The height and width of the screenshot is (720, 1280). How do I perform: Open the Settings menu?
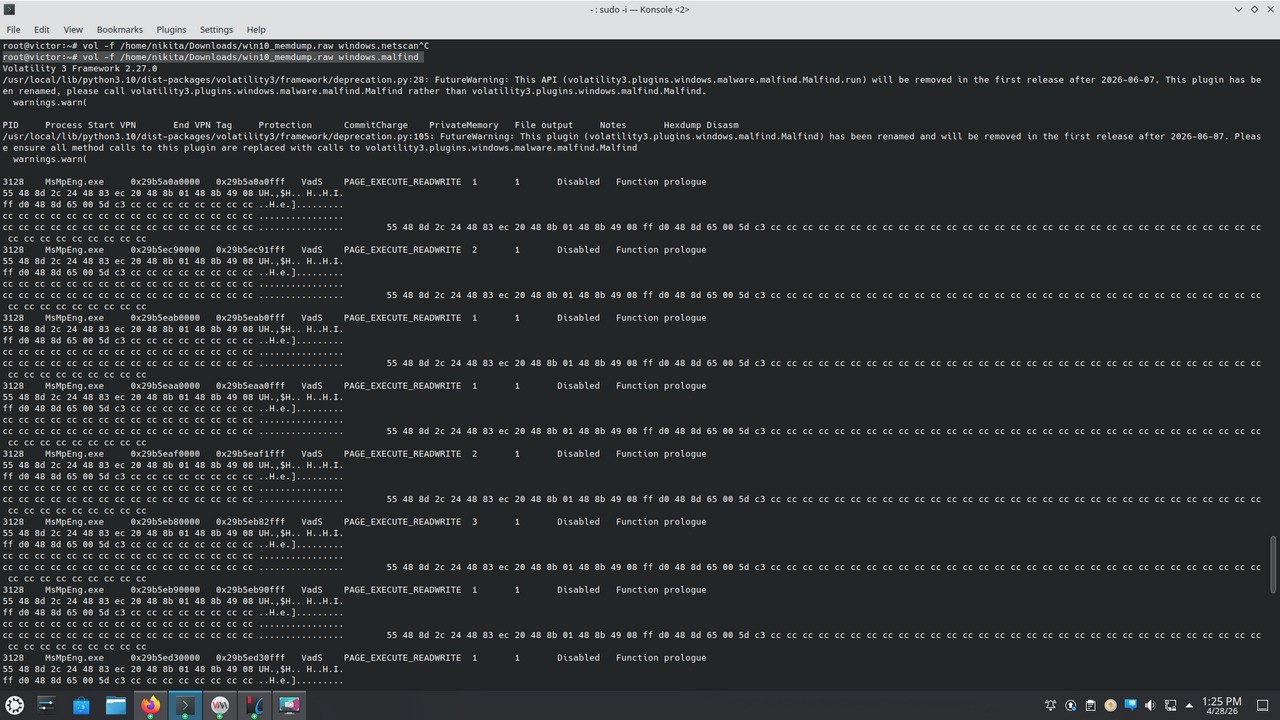click(x=216, y=30)
